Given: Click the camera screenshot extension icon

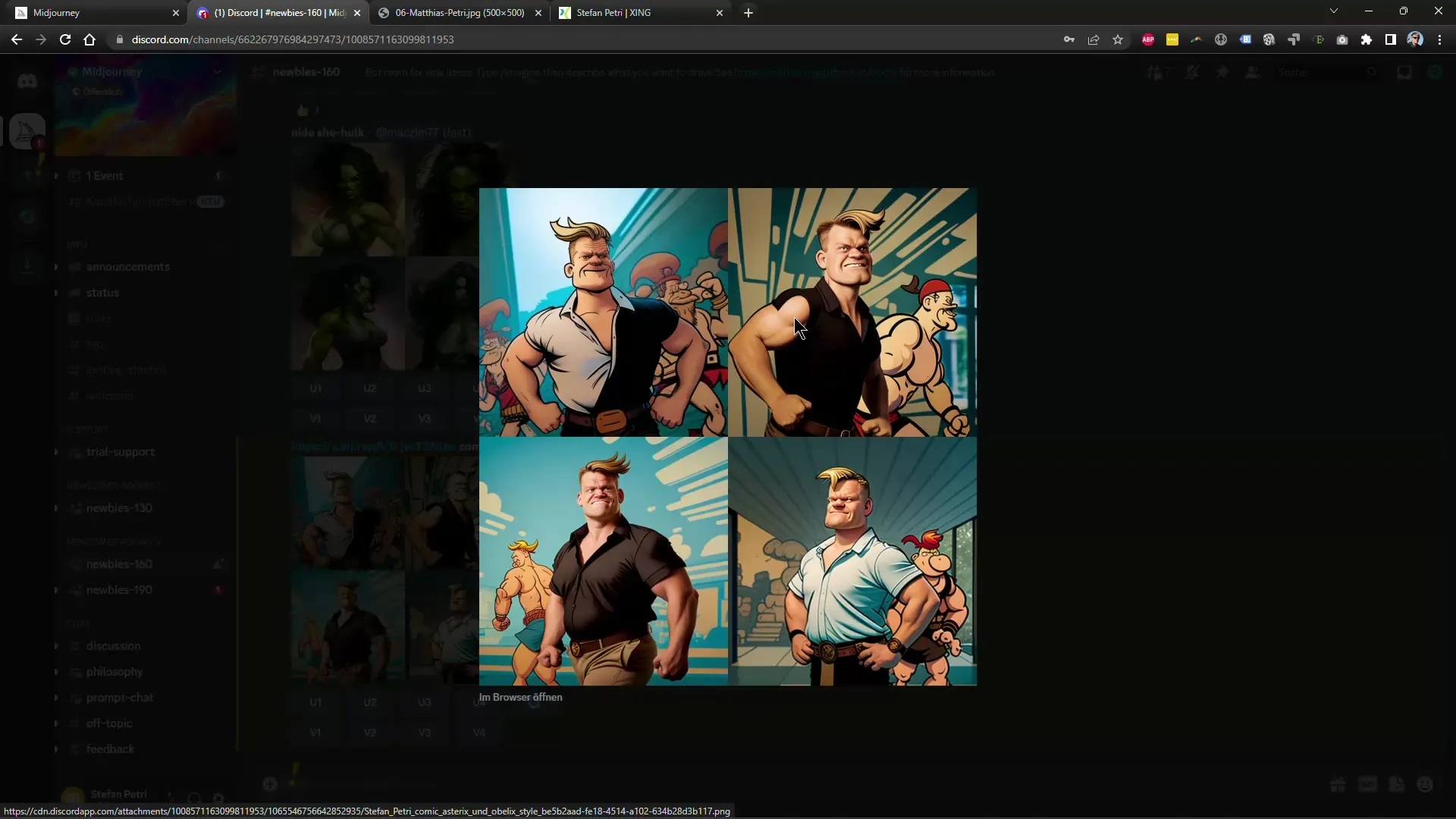Looking at the screenshot, I should pos(1342,39).
